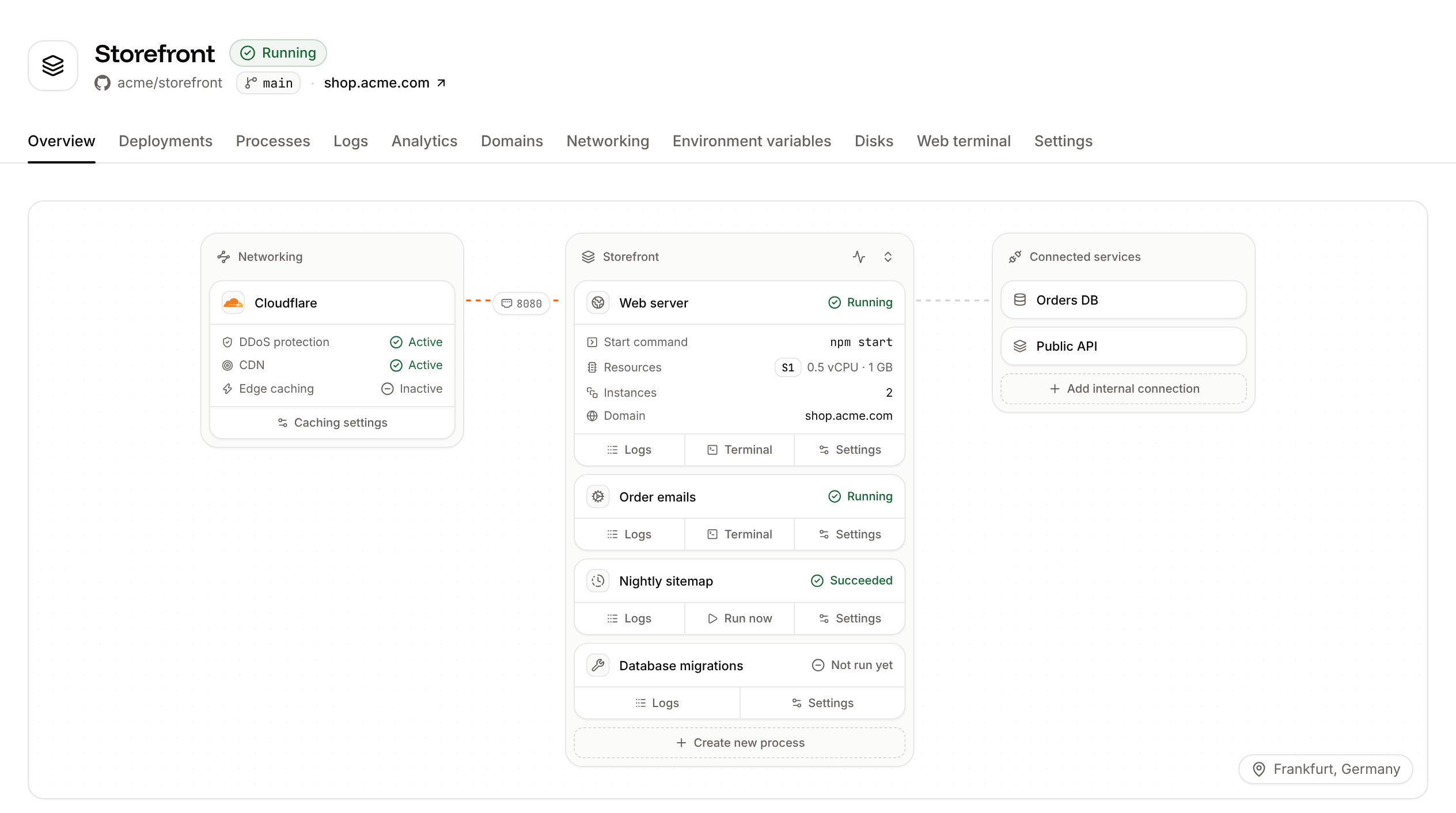The height and width of the screenshot is (813, 1456).
Task: Click Add internal connection
Action: tap(1124, 389)
